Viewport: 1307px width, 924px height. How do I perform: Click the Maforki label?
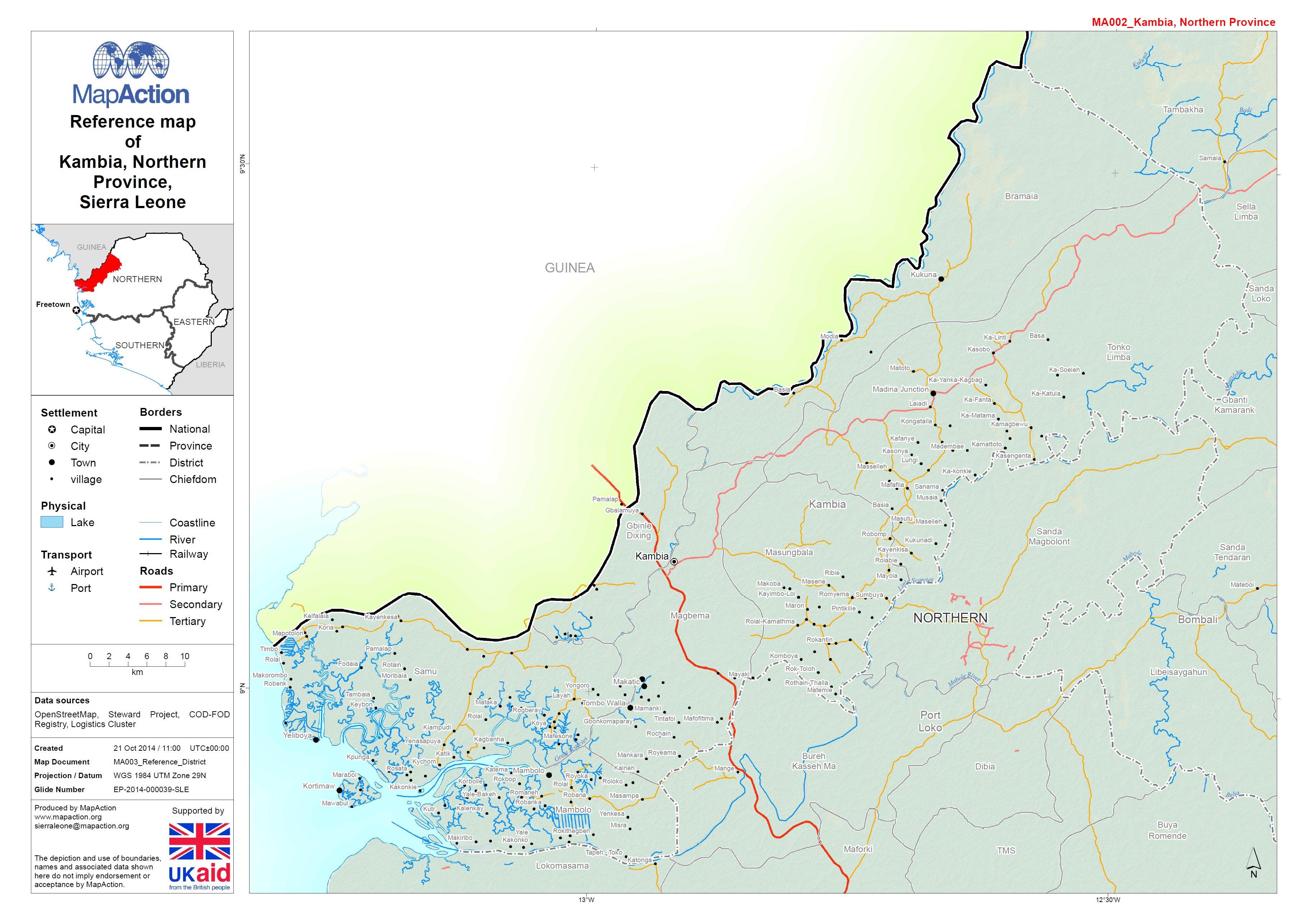tap(858, 850)
